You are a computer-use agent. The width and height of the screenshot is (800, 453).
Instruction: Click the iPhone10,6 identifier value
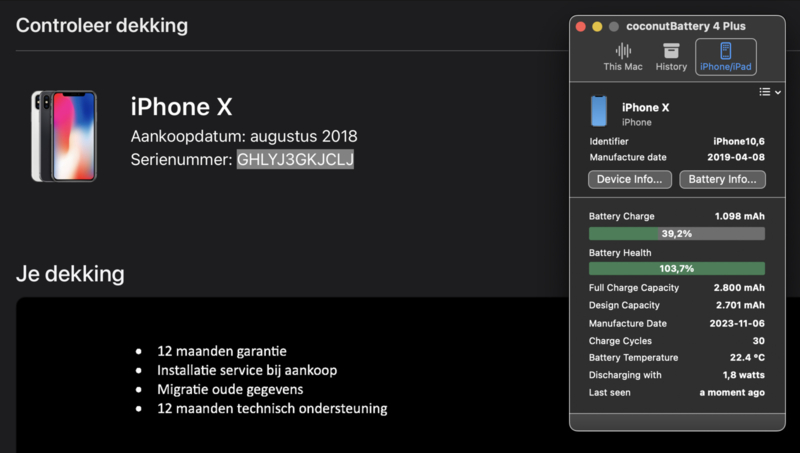tap(739, 141)
